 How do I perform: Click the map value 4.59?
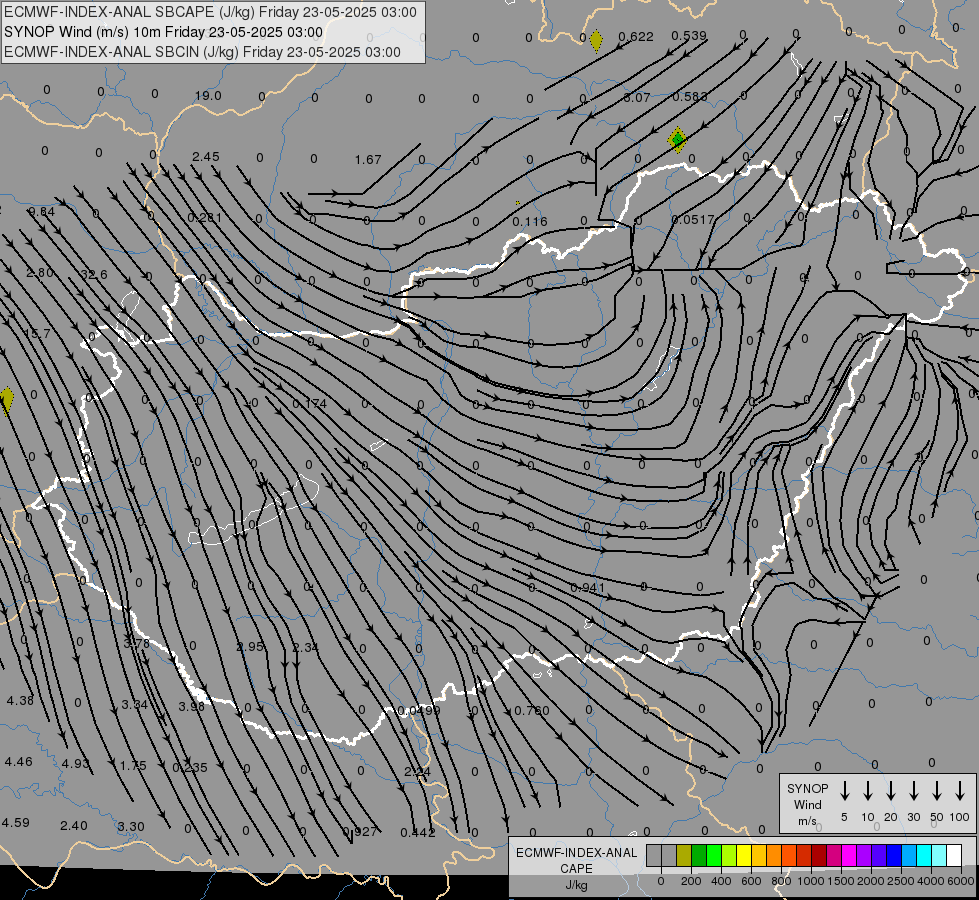pyautogui.click(x=16, y=823)
